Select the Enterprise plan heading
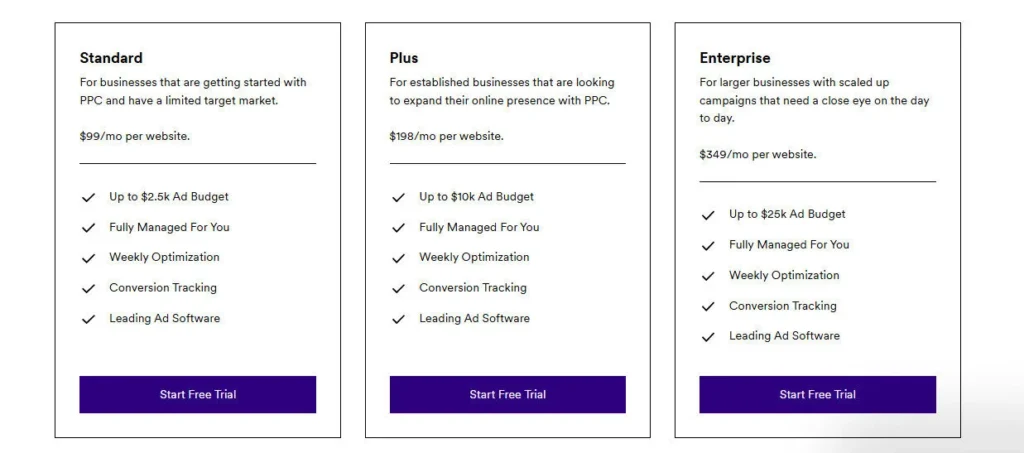Screen dimensions: 1024x453 coord(735,58)
